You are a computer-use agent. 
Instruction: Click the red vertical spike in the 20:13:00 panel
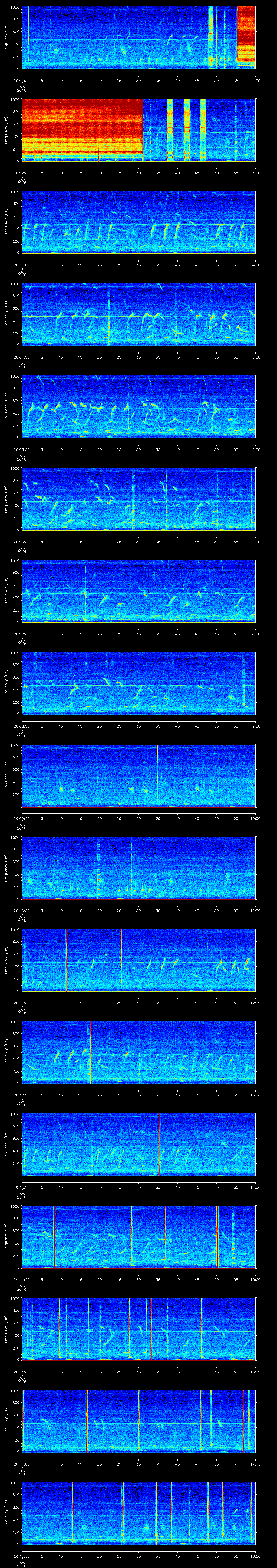click(x=160, y=1145)
